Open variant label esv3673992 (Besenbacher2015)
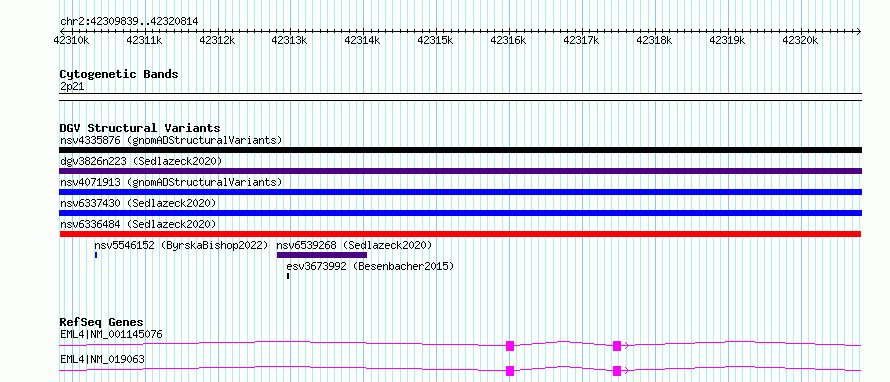The image size is (890, 382). point(370,266)
